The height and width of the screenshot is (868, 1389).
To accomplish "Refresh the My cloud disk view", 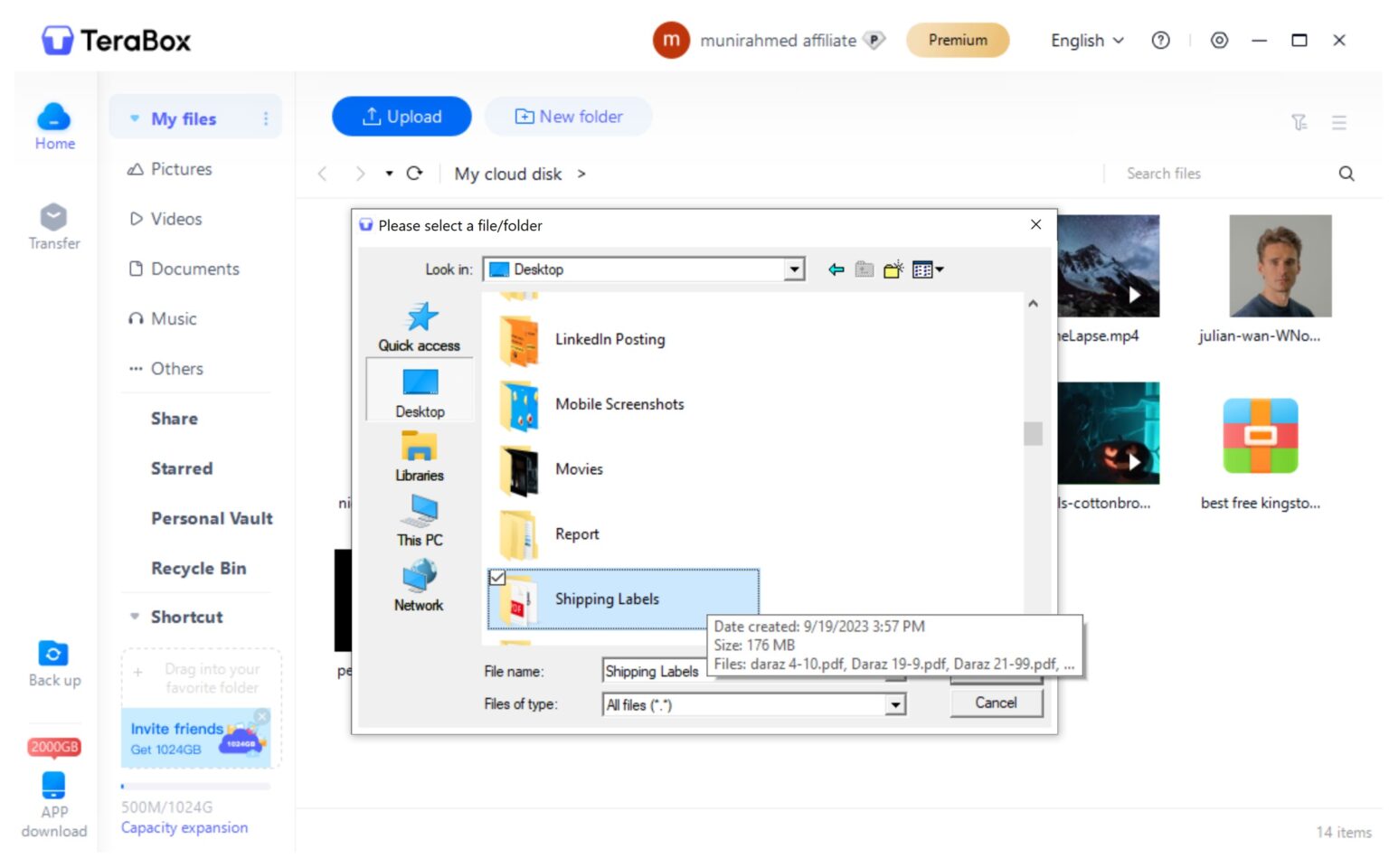I will coord(415,174).
